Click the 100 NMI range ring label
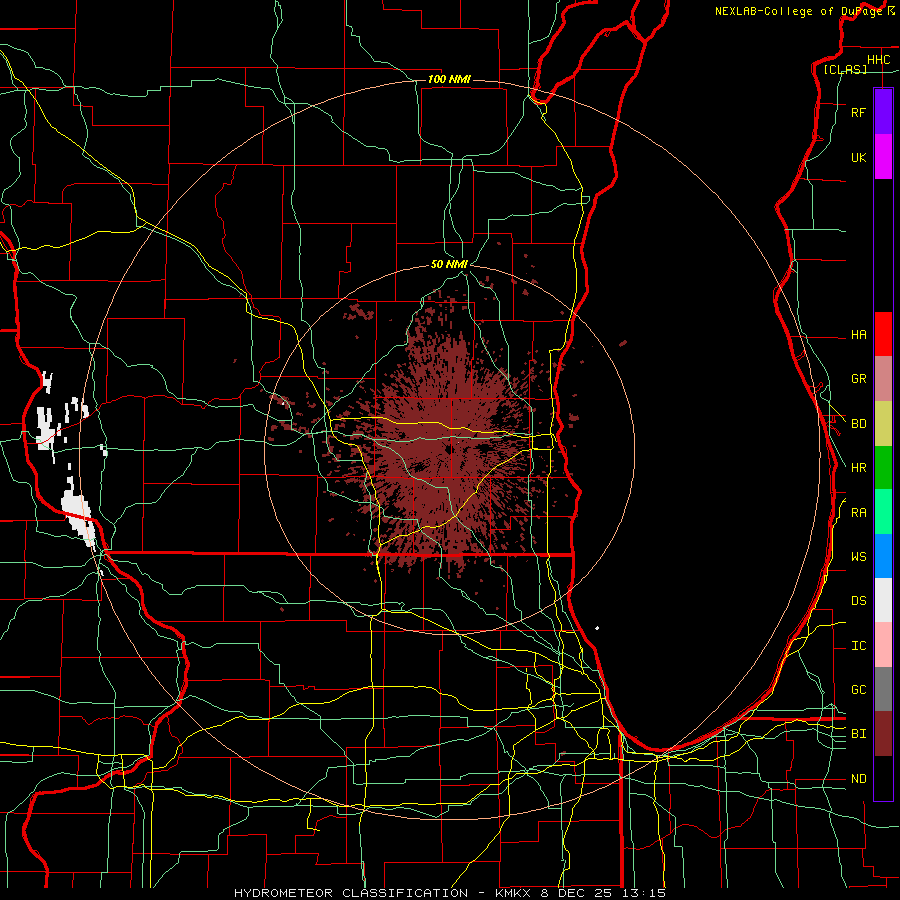Screen dimensions: 900x900 coord(449,79)
